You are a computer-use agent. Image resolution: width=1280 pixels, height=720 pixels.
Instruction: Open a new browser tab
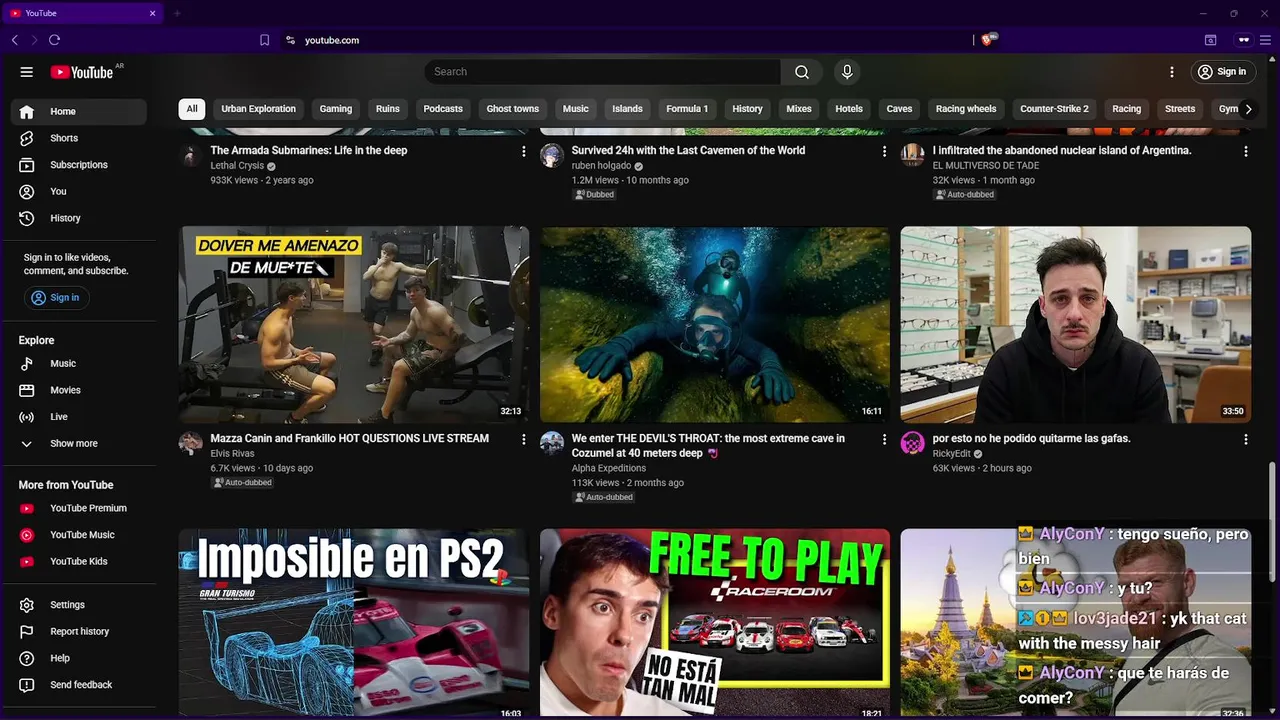(x=177, y=13)
